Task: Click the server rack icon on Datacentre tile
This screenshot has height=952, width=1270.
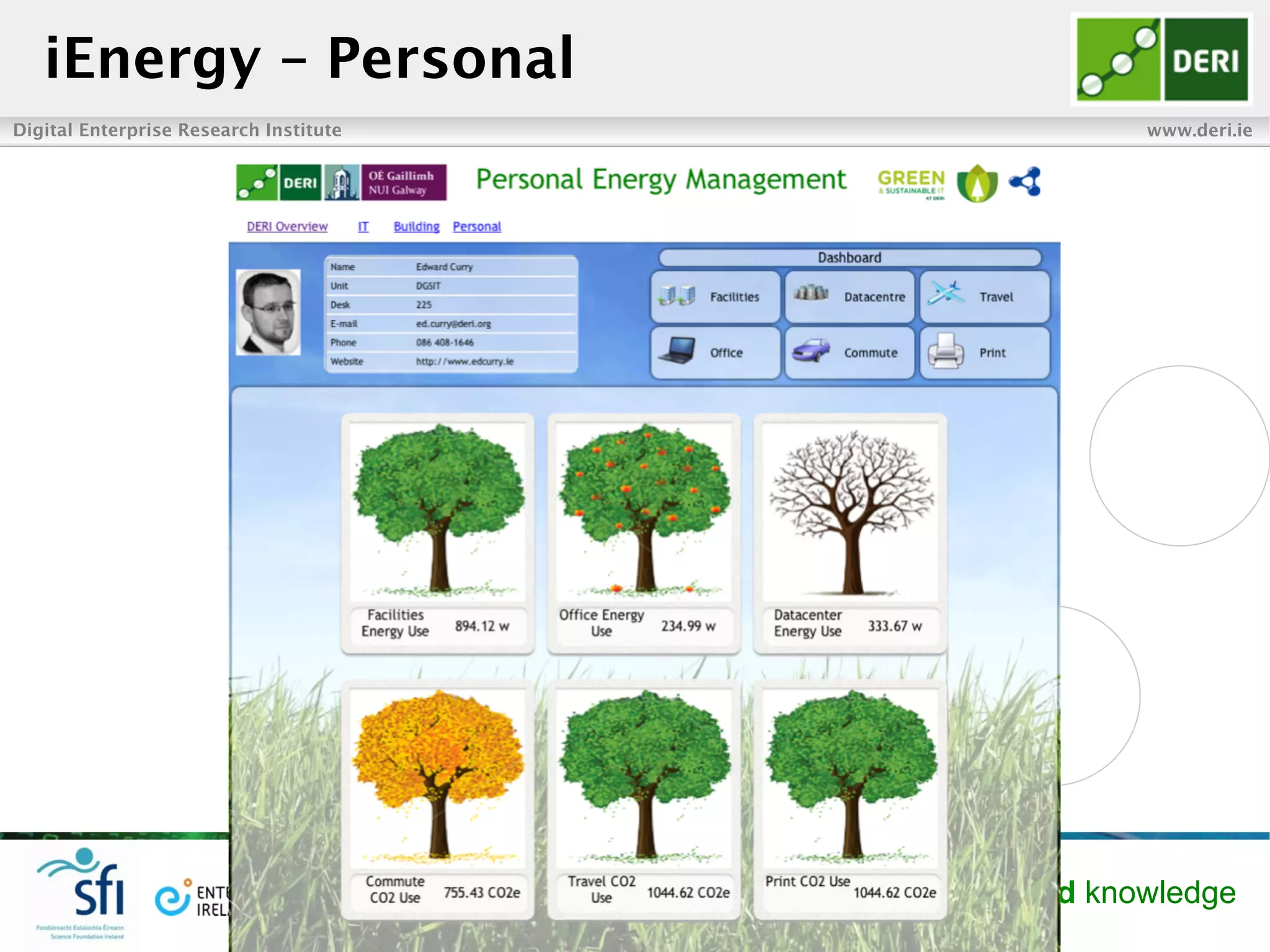Action: click(811, 292)
